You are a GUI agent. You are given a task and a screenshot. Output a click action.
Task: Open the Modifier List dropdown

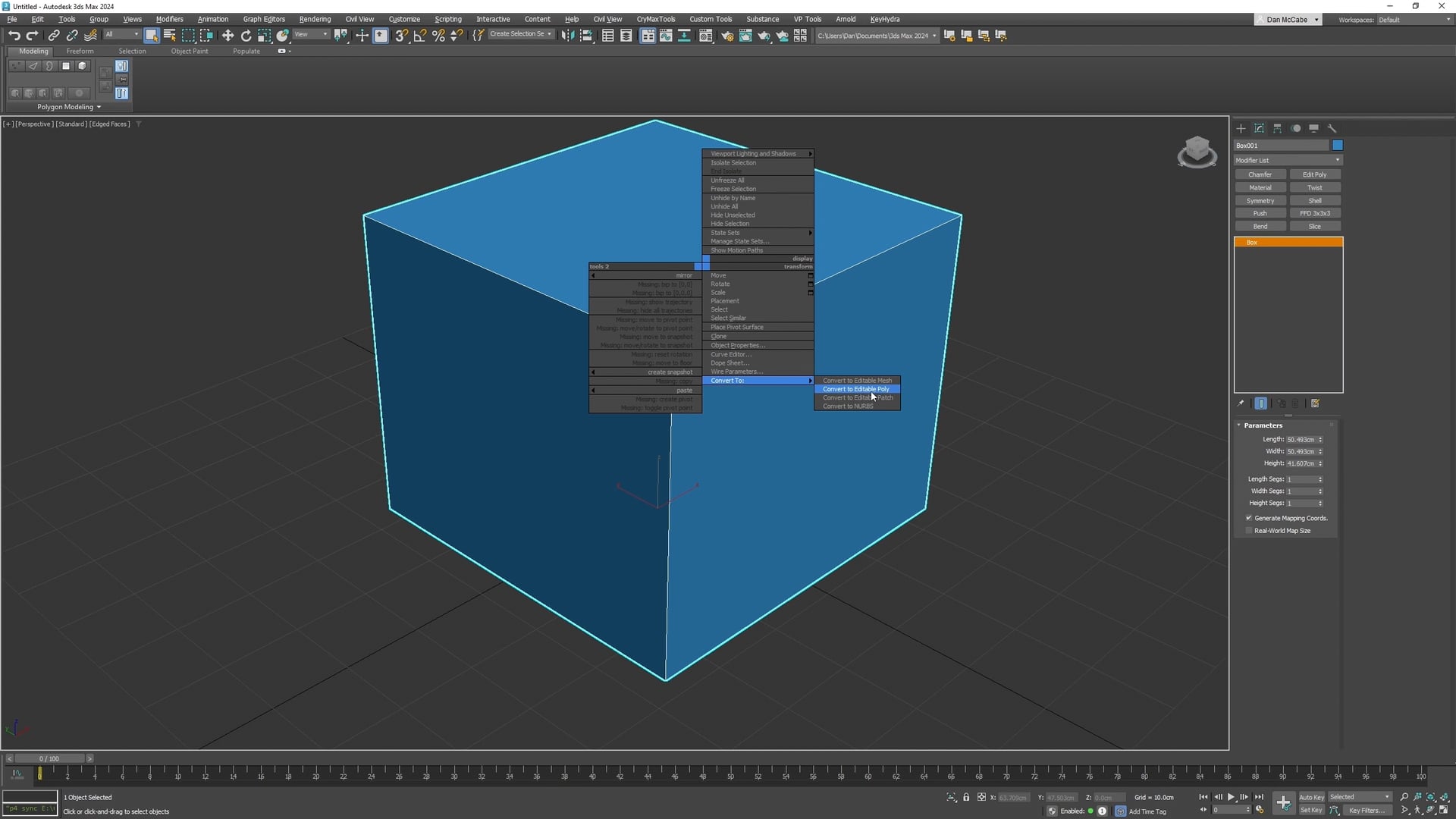point(1288,160)
